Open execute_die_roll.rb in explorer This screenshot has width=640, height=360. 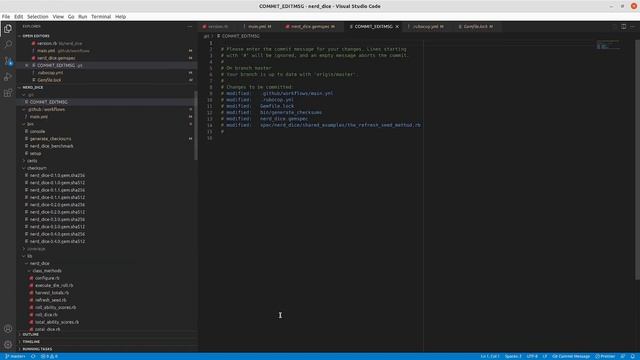pos(54,286)
